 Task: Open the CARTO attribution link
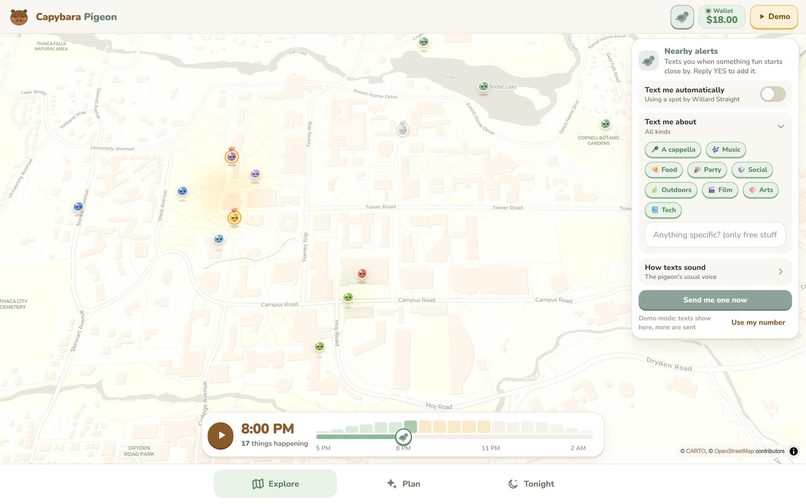[696, 451]
